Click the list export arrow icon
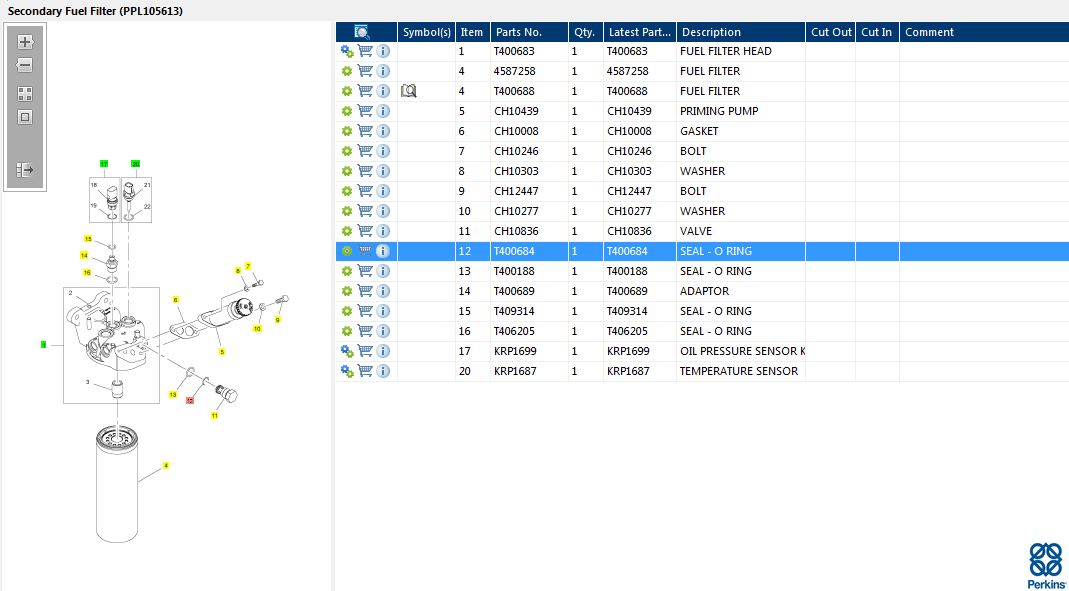Viewport: 1069px width, 591px height. click(25, 170)
